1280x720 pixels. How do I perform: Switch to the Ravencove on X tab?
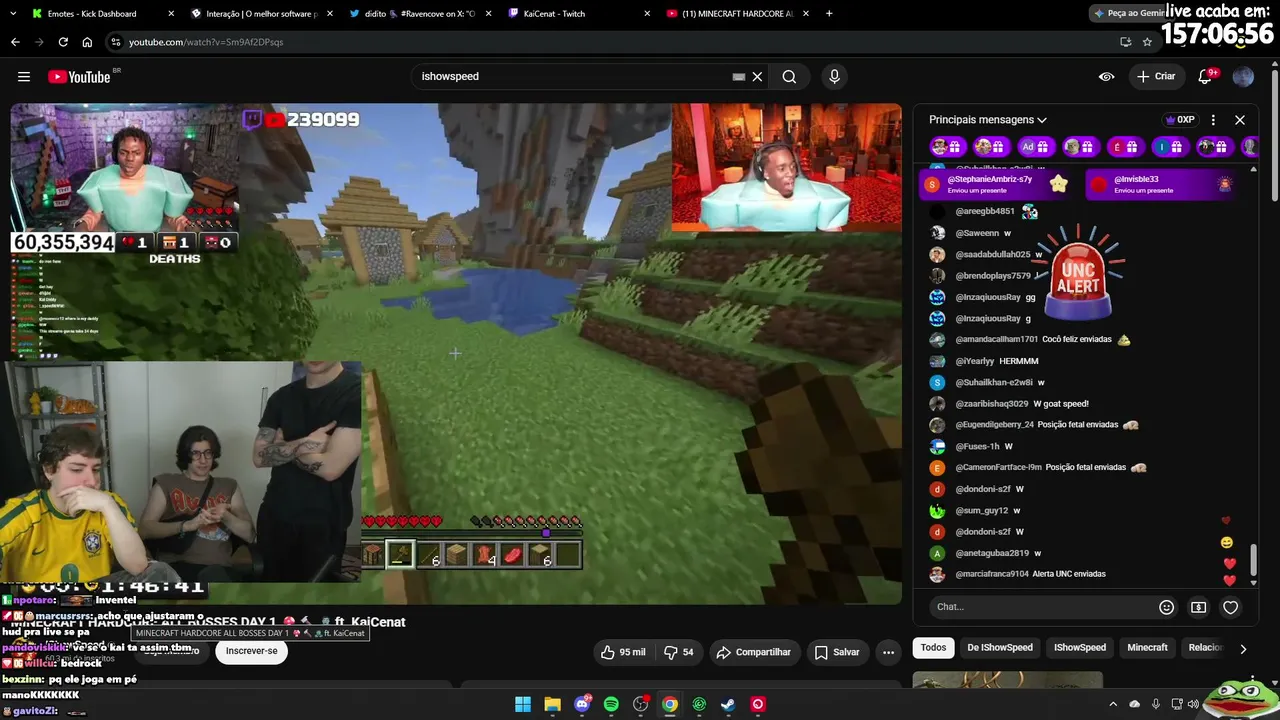tap(418, 14)
